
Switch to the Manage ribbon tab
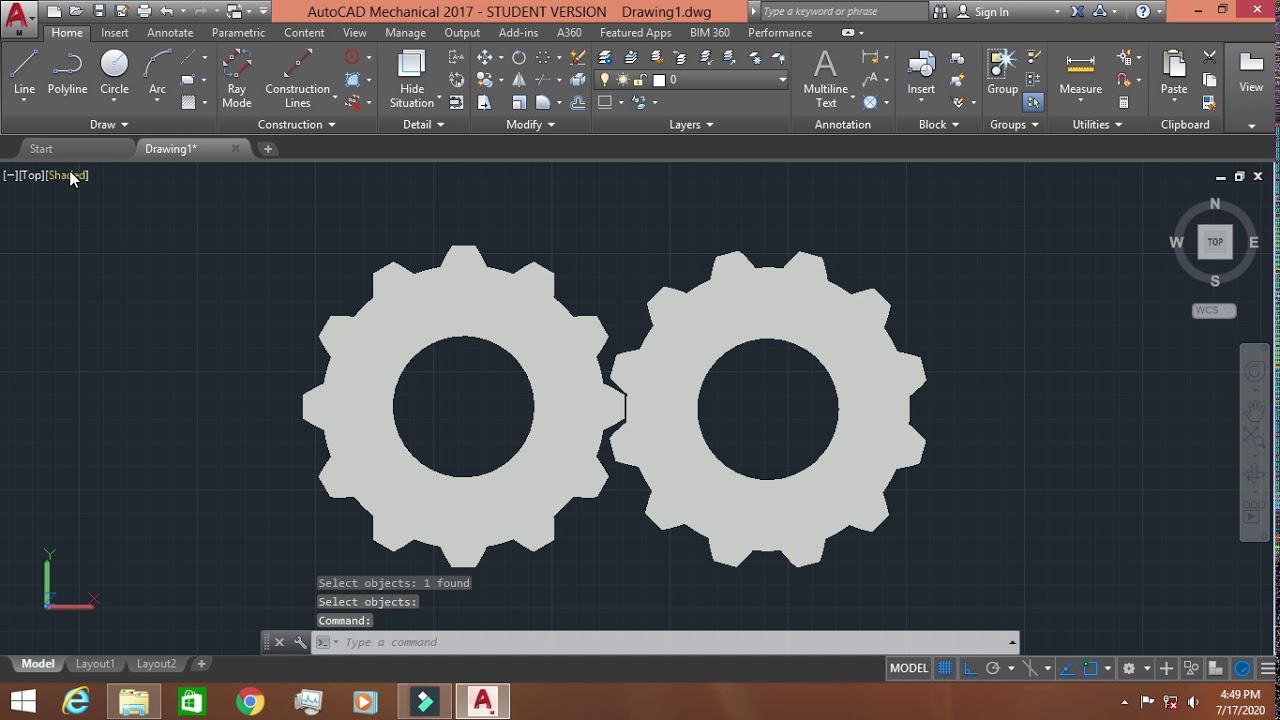[405, 33]
